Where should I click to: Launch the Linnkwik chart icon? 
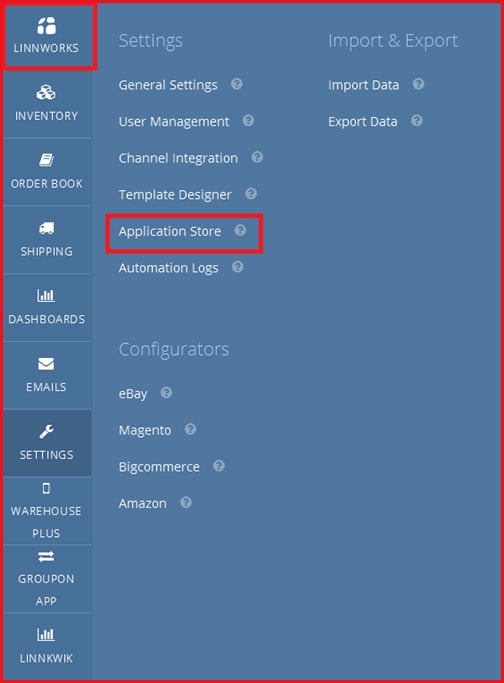click(46, 635)
